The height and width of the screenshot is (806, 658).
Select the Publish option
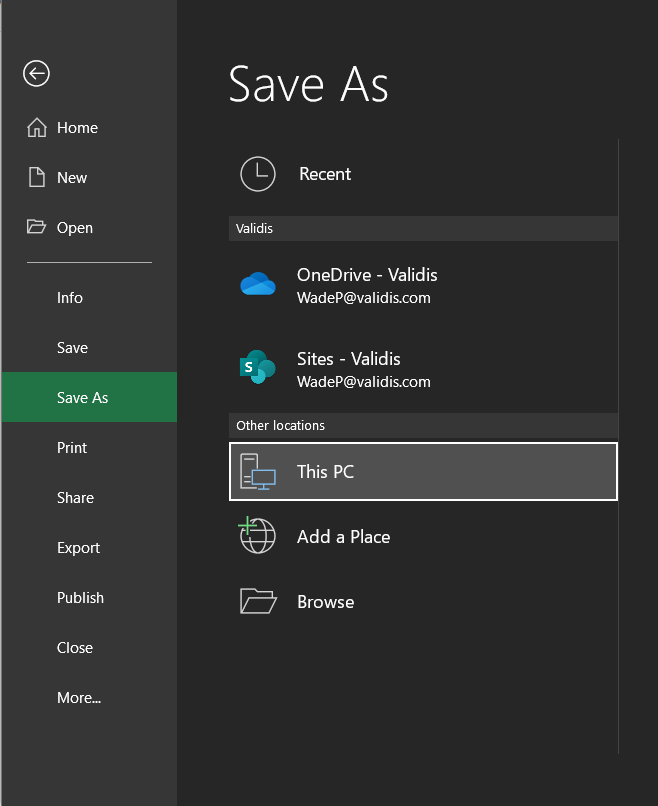point(80,597)
